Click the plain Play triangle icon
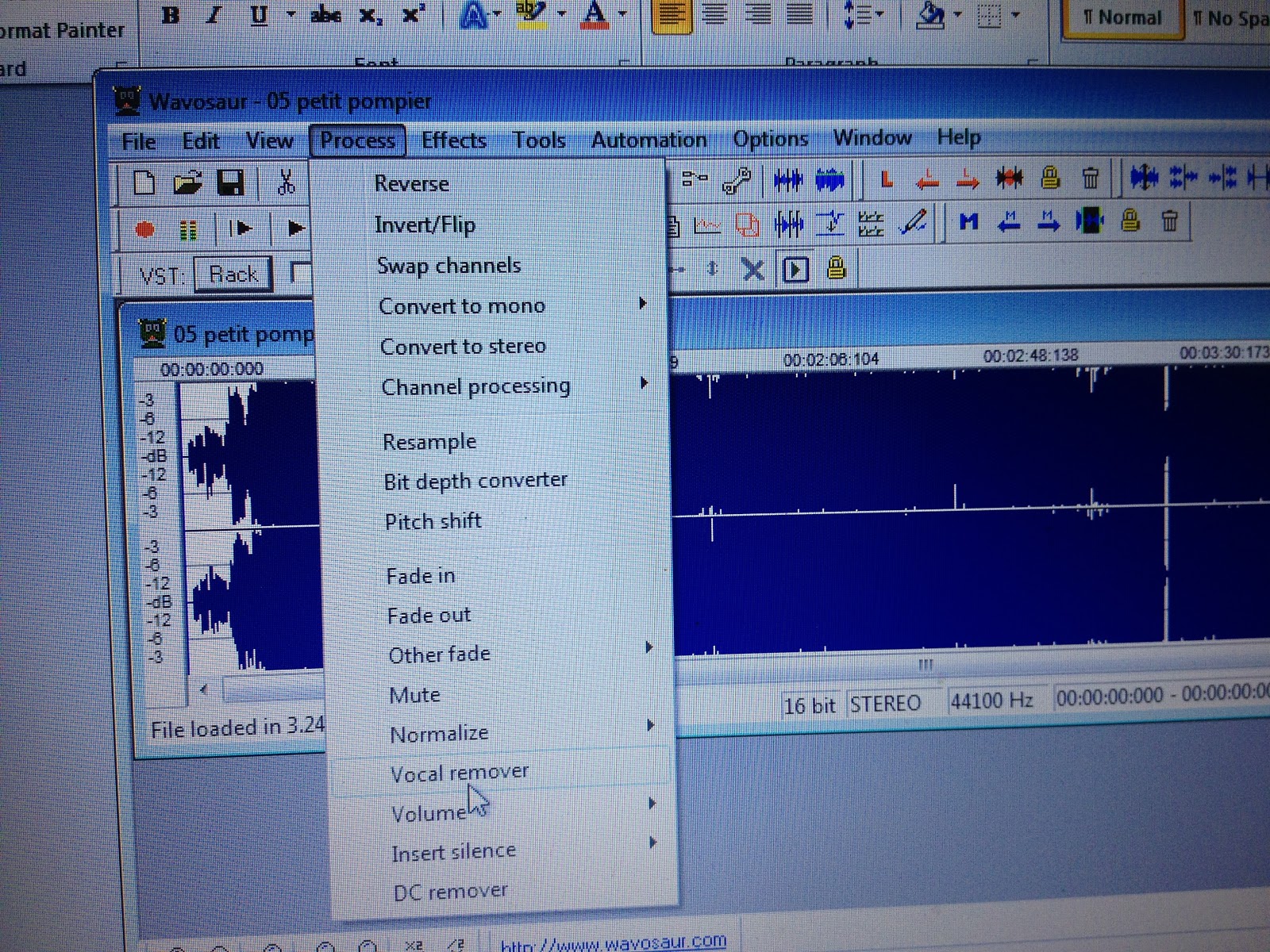The width and height of the screenshot is (1270, 952). pyautogui.click(x=296, y=228)
